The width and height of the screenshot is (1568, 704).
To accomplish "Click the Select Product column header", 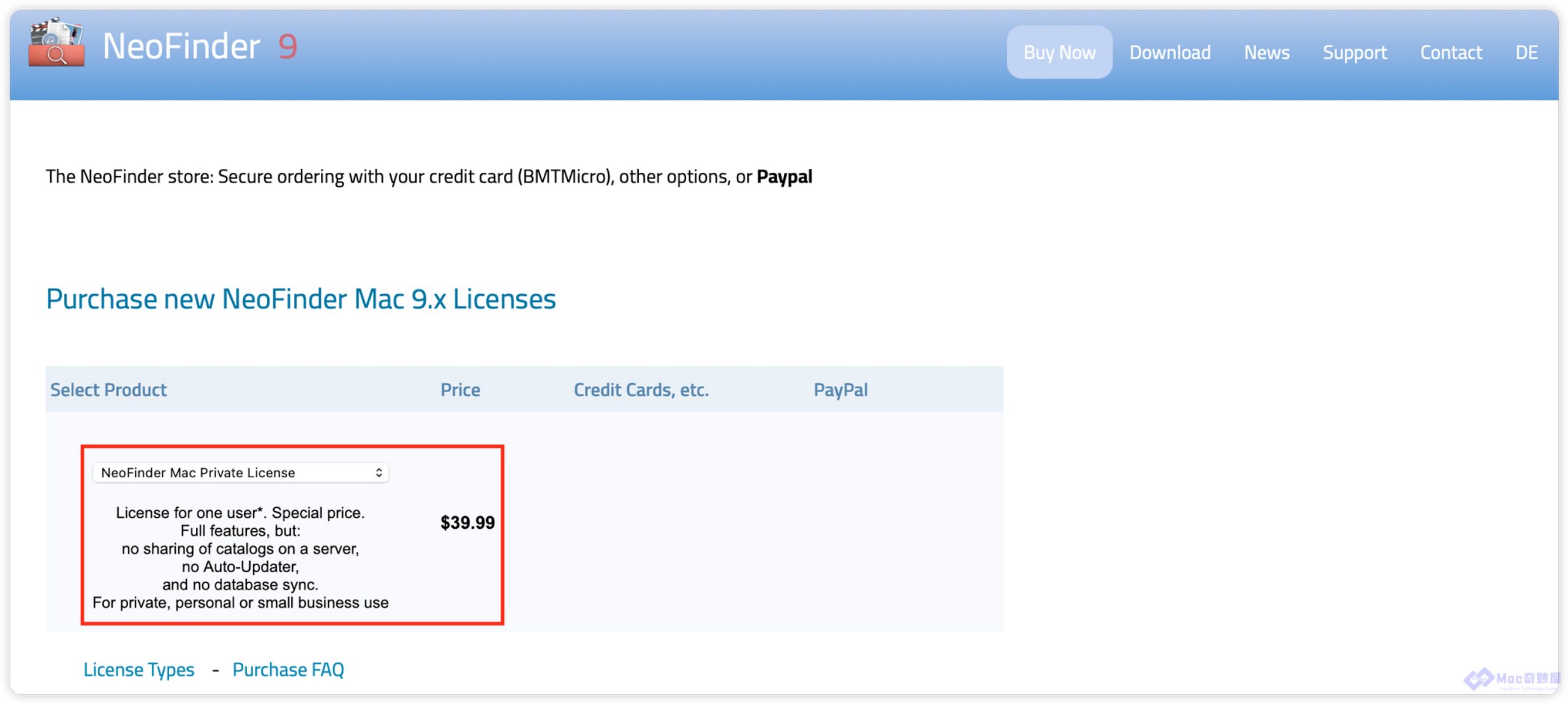I will point(108,390).
